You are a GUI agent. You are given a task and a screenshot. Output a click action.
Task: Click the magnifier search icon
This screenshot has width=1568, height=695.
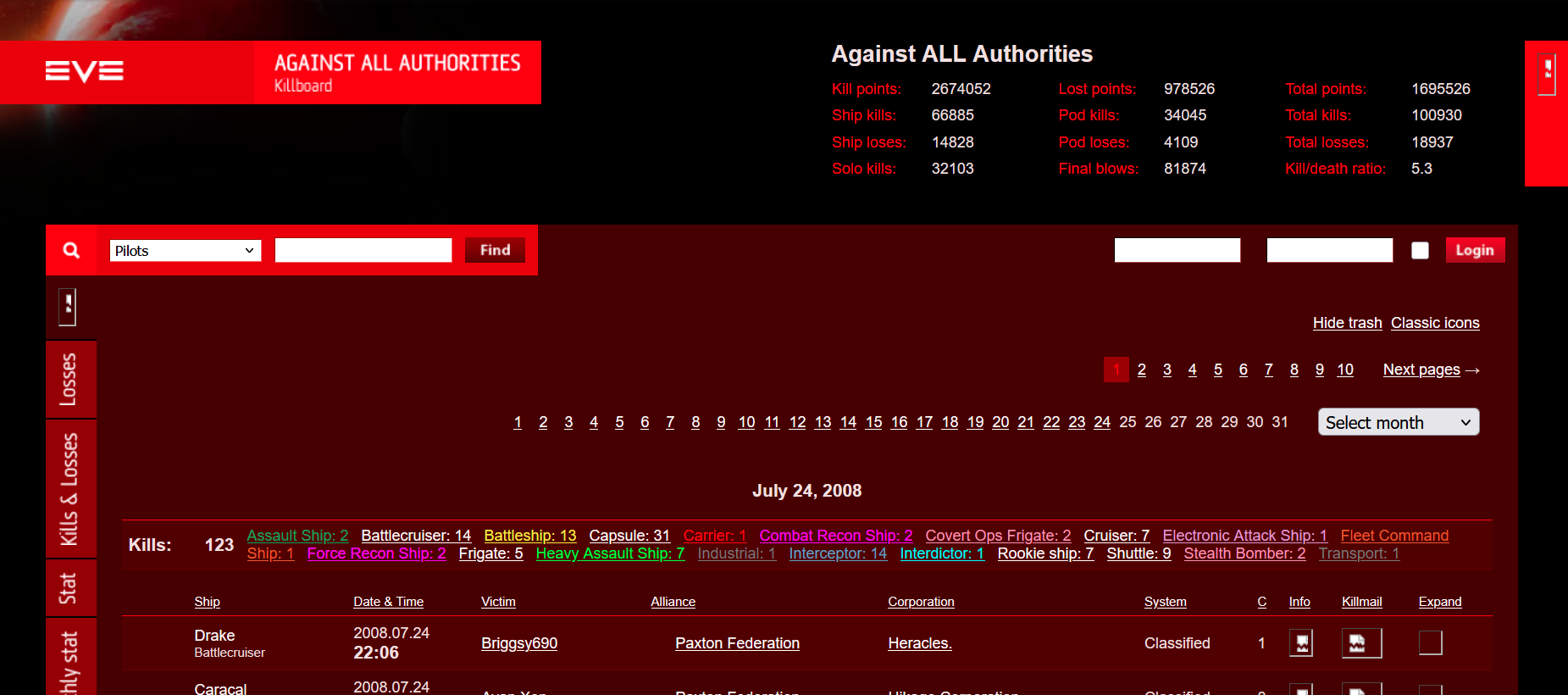coord(71,250)
